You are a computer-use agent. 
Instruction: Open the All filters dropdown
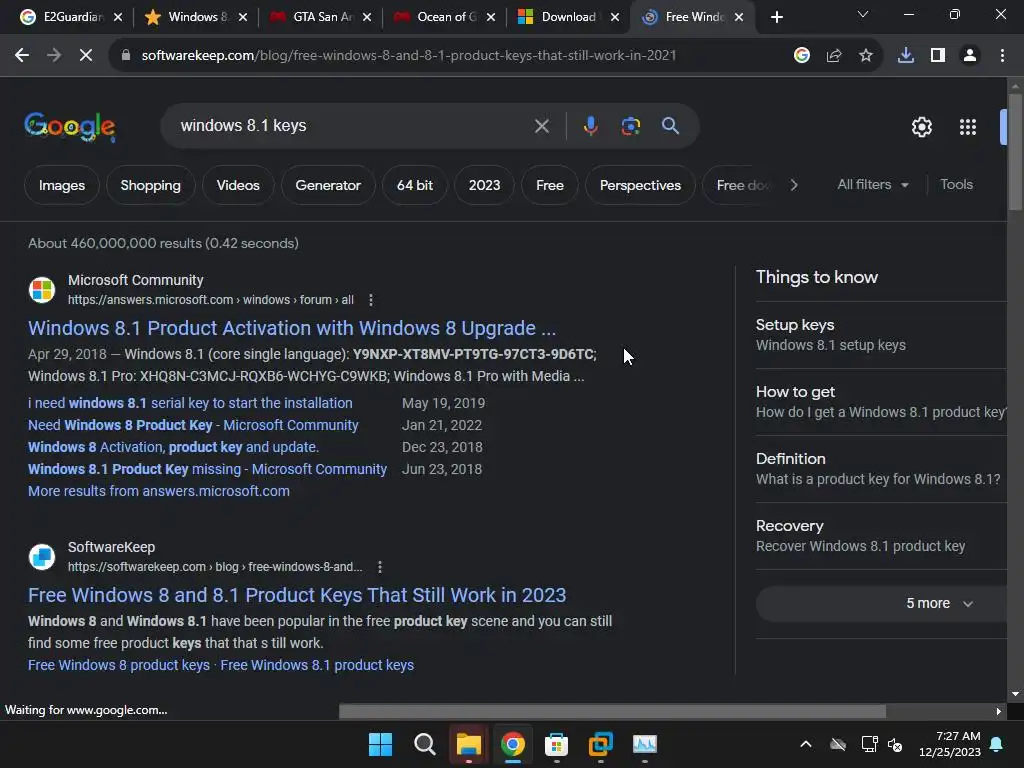coord(872,185)
